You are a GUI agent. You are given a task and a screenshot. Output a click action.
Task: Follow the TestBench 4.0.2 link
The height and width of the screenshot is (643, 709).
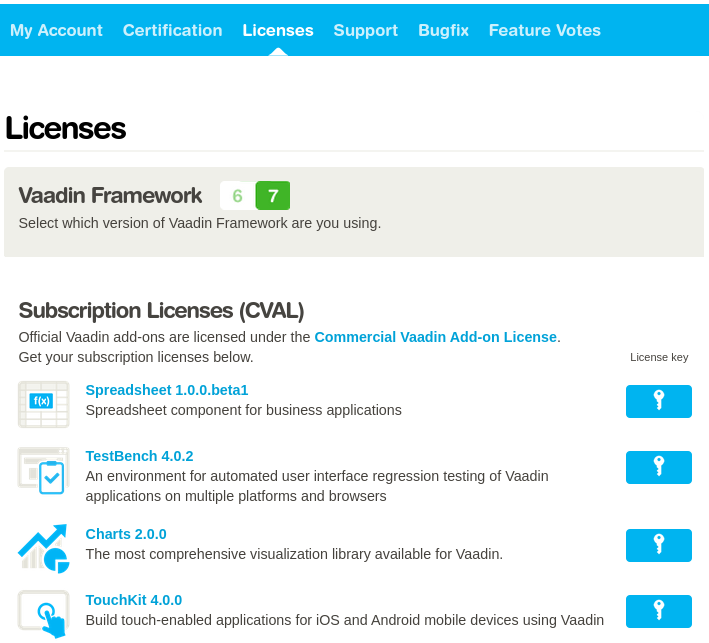pos(139,456)
